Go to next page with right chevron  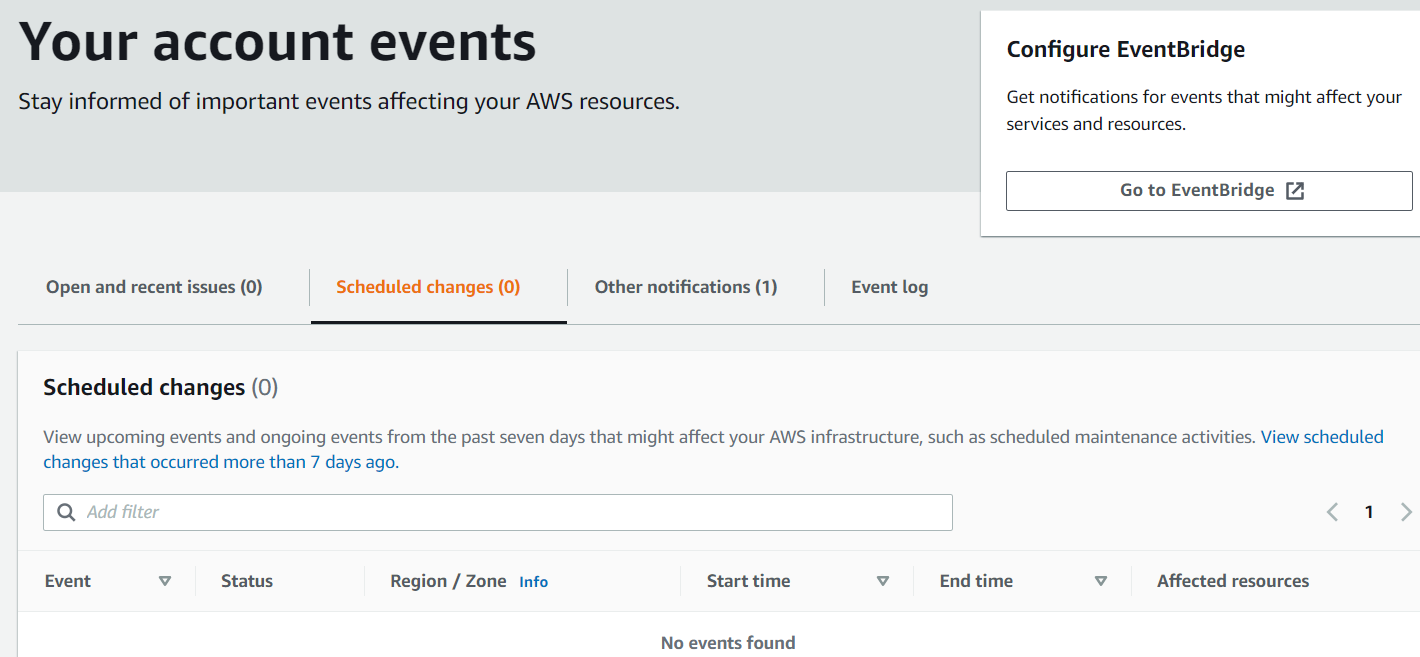click(x=1406, y=512)
